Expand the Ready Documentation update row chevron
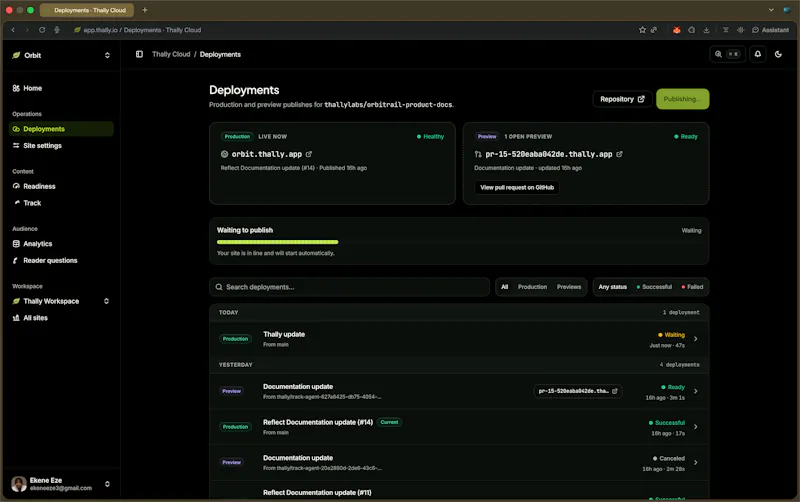This screenshot has width=800, height=502. click(695, 391)
